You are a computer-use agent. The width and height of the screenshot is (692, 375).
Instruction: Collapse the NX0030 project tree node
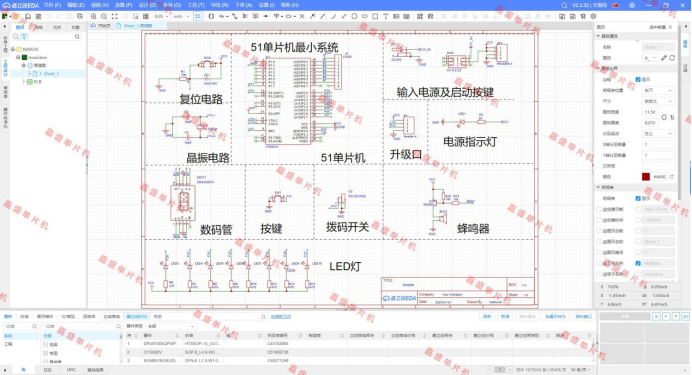[13, 49]
